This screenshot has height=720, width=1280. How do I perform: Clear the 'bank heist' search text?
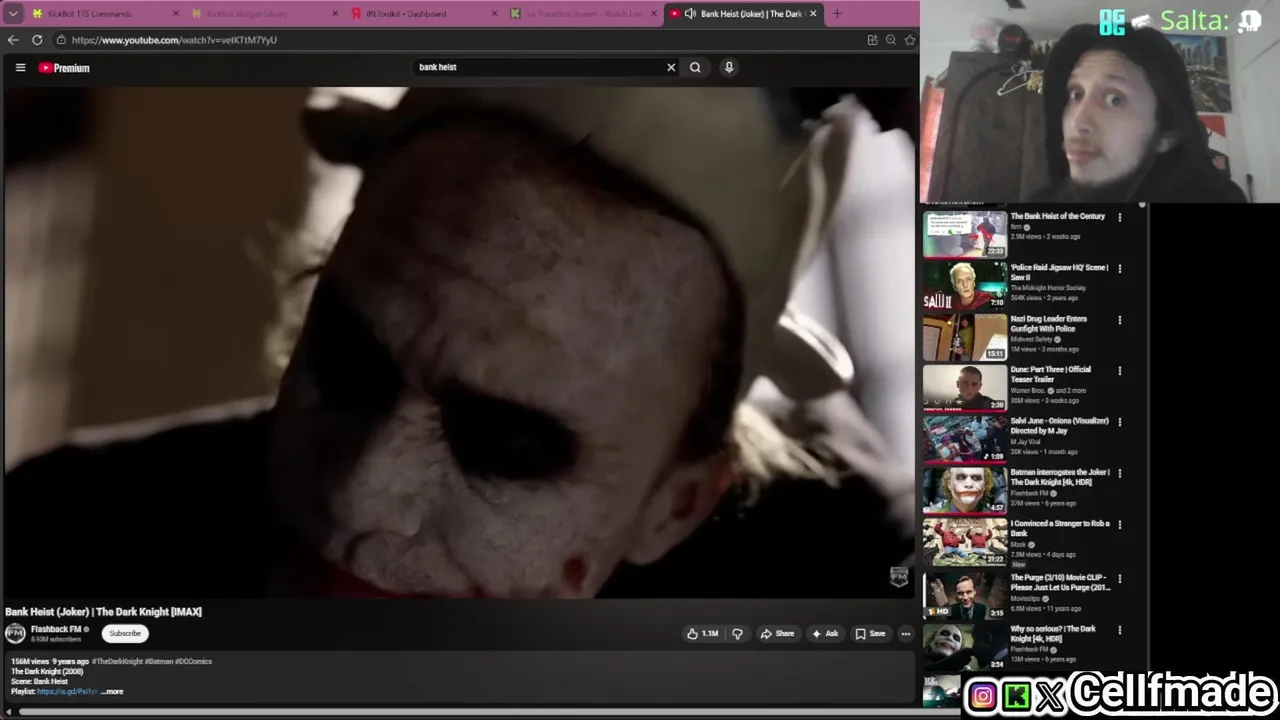[671, 67]
